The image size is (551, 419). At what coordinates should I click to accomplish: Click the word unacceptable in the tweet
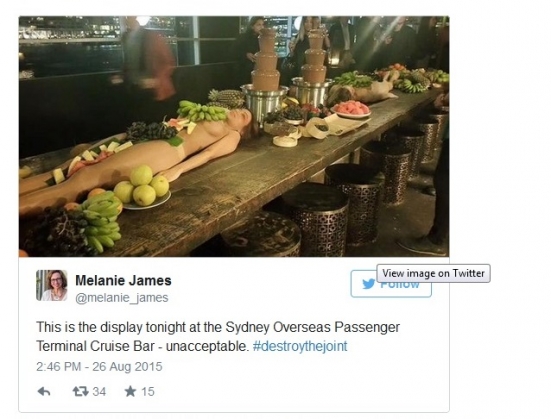pyautogui.click(x=207, y=346)
